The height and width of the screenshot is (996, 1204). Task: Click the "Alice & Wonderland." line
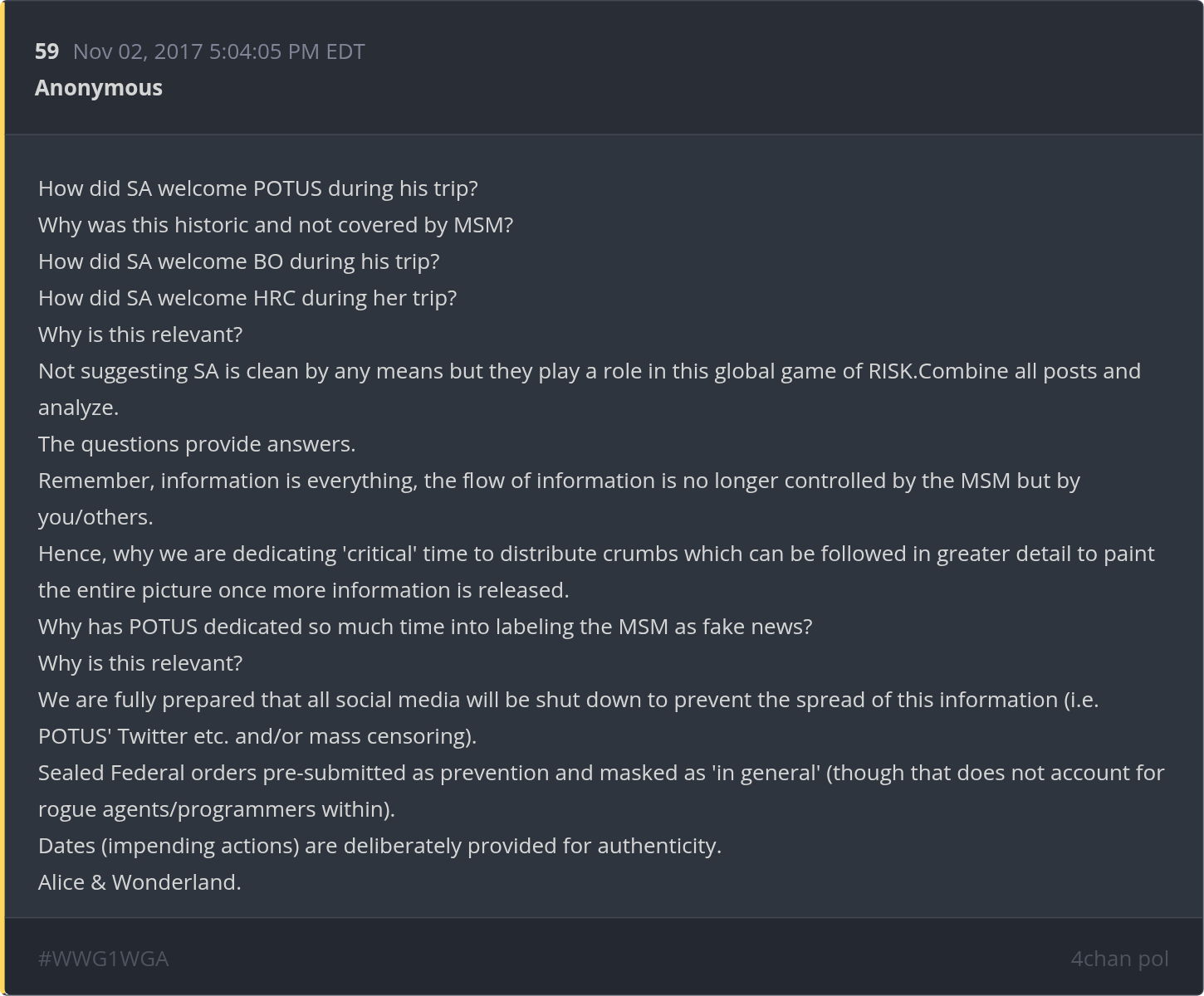[139, 882]
